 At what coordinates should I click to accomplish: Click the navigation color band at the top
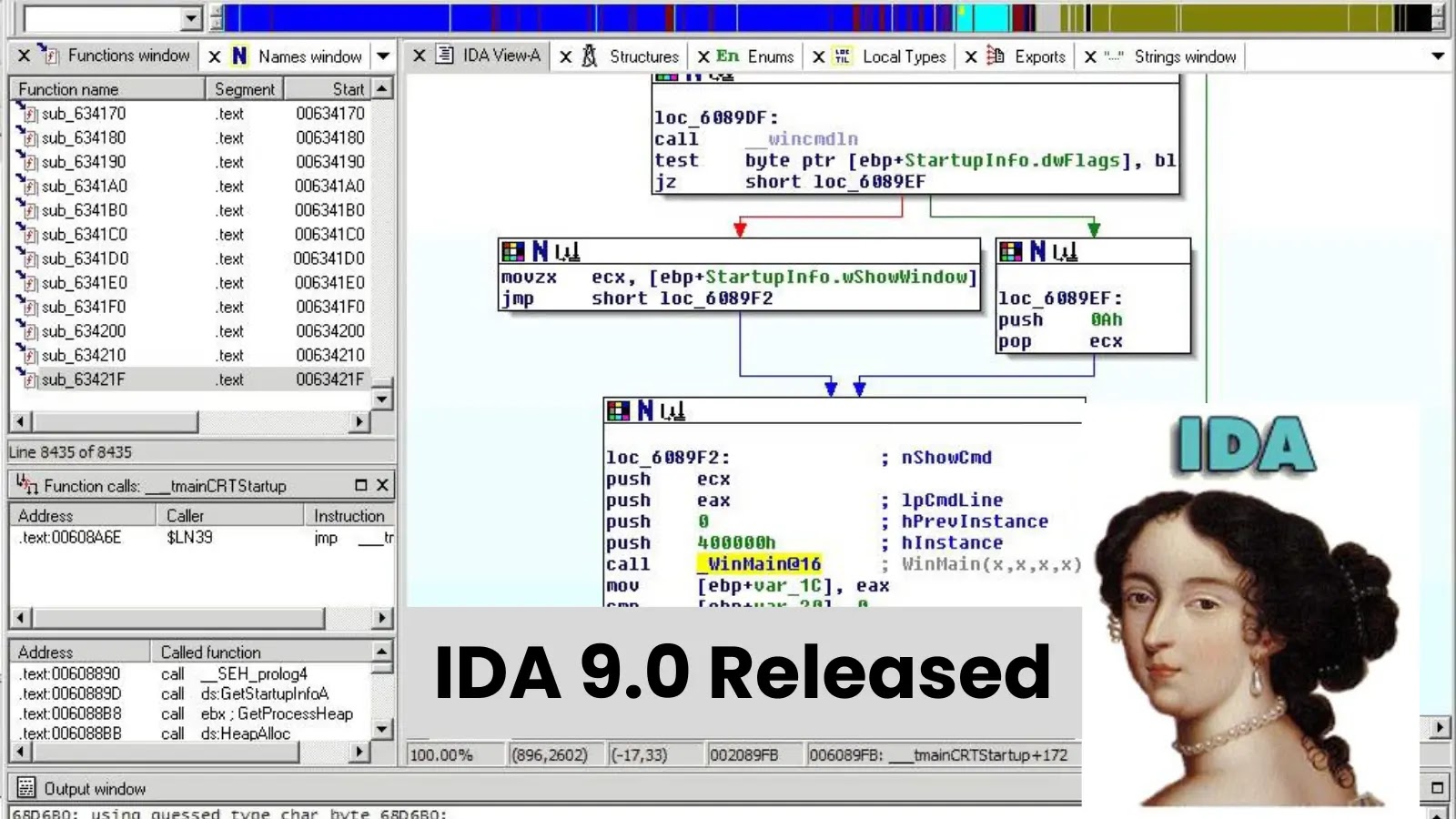[x=828, y=17]
